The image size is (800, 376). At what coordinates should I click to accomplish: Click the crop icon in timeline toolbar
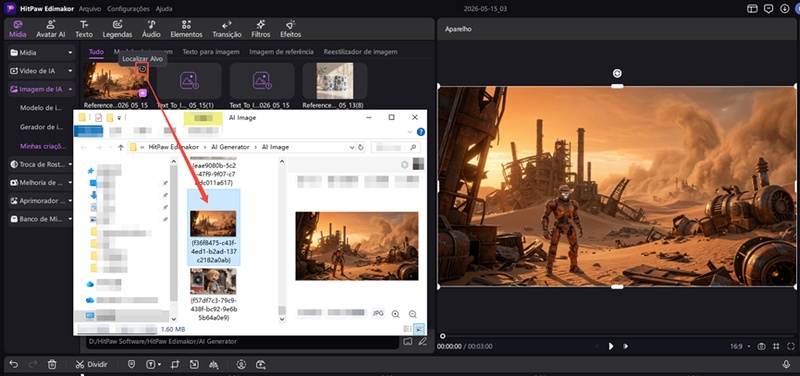click(175, 364)
